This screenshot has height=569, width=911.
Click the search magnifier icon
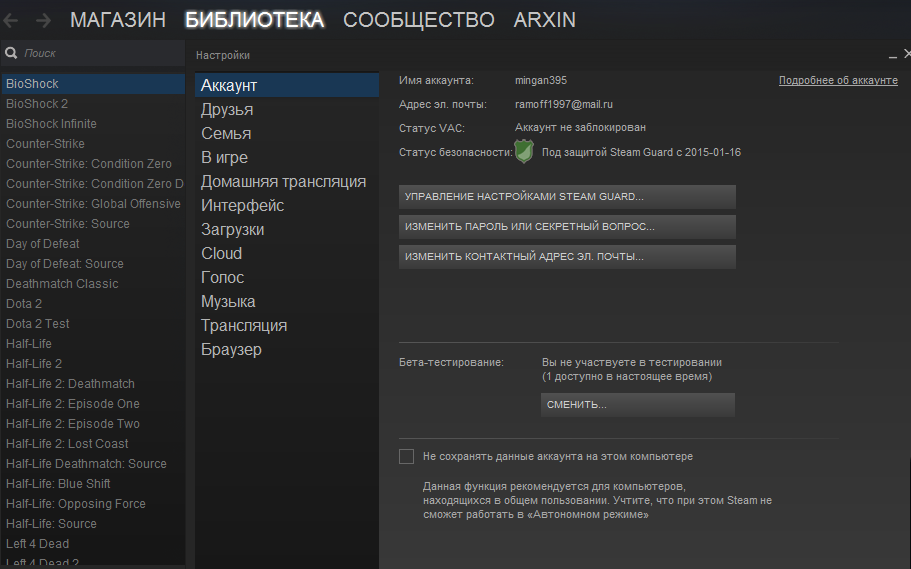click(x=11, y=53)
